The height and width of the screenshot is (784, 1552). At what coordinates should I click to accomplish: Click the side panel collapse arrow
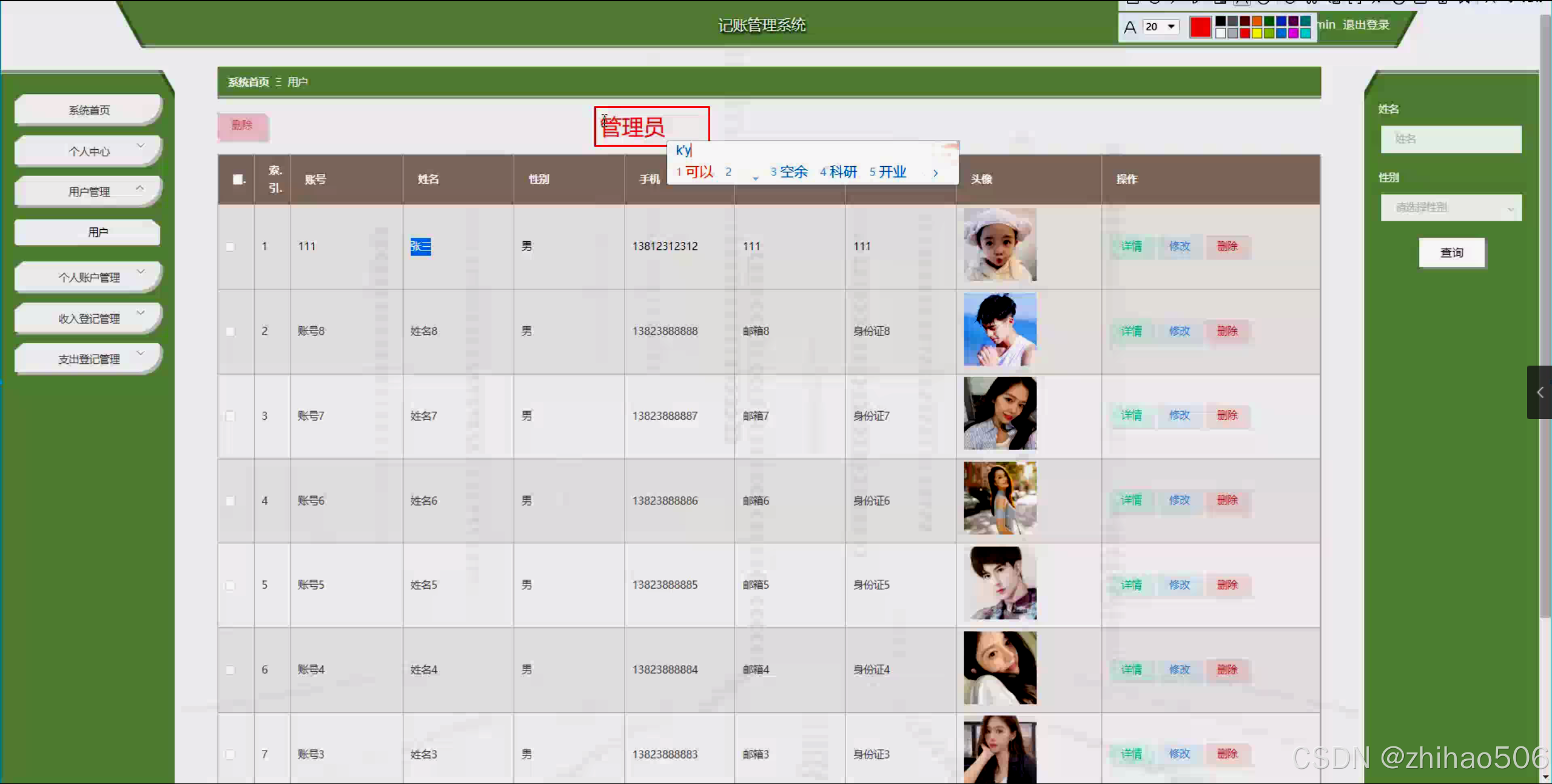pos(1539,392)
